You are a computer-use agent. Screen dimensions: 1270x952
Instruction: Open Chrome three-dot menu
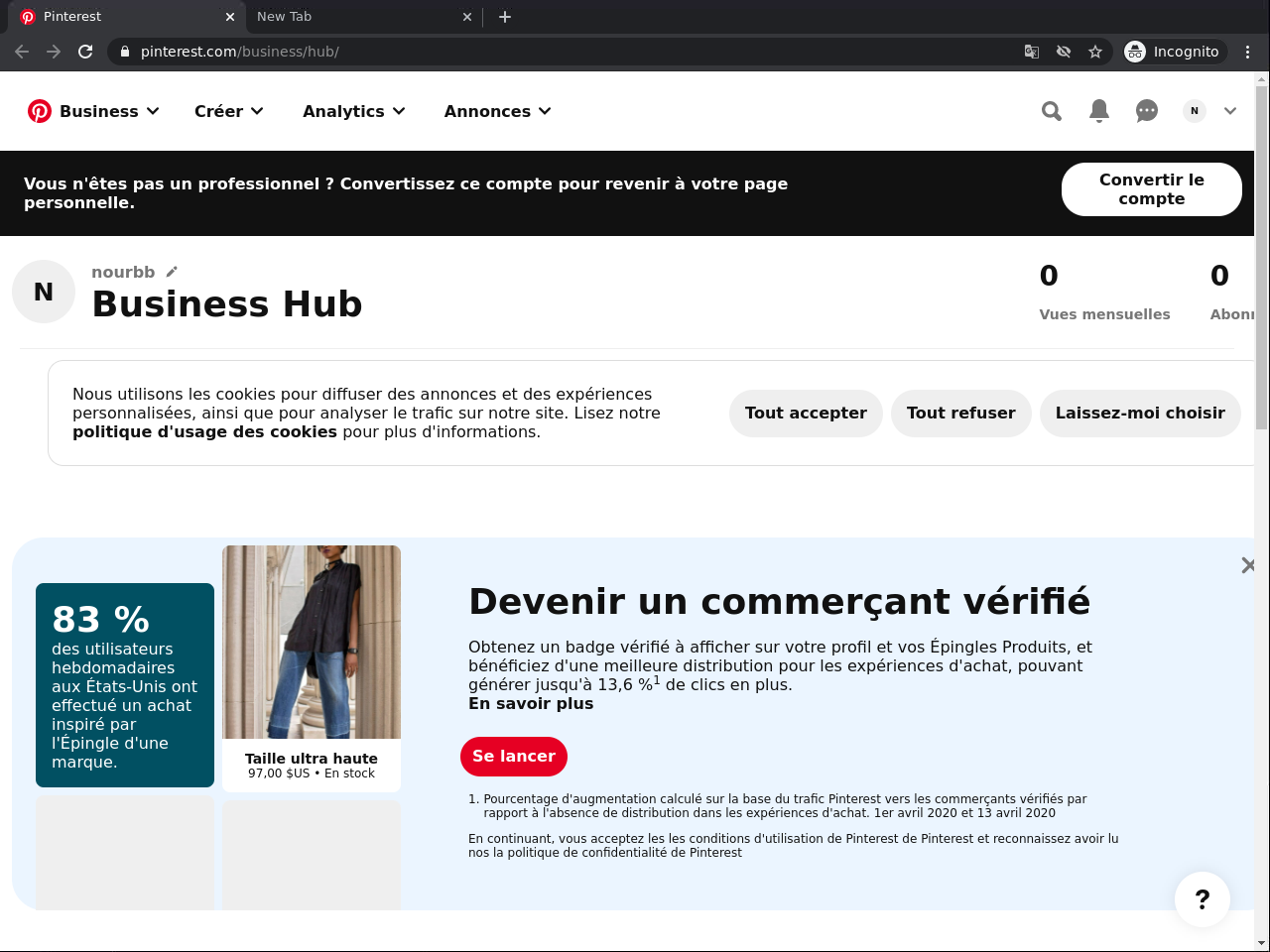[x=1248, y=52]
